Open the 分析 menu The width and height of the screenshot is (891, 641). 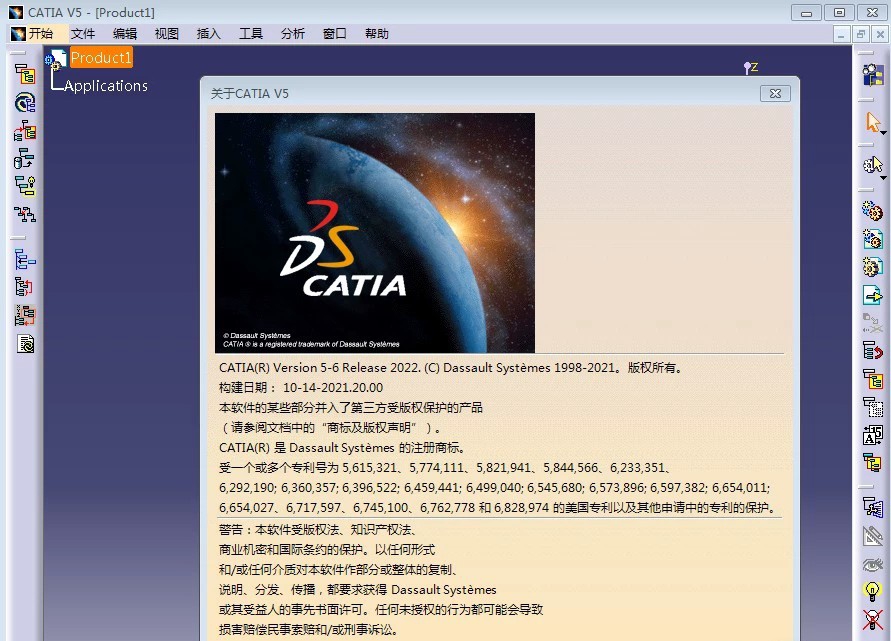coord(293,34)
